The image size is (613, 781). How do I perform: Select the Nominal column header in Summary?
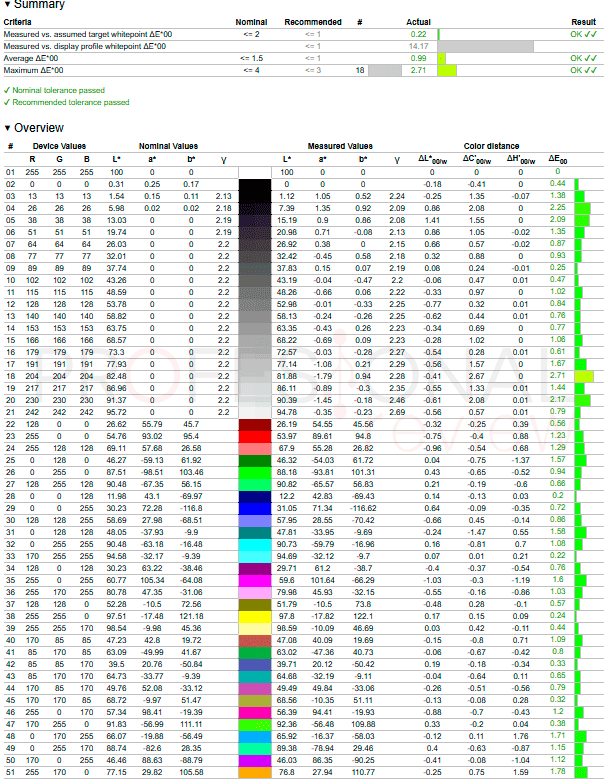[x=251, y=22]
